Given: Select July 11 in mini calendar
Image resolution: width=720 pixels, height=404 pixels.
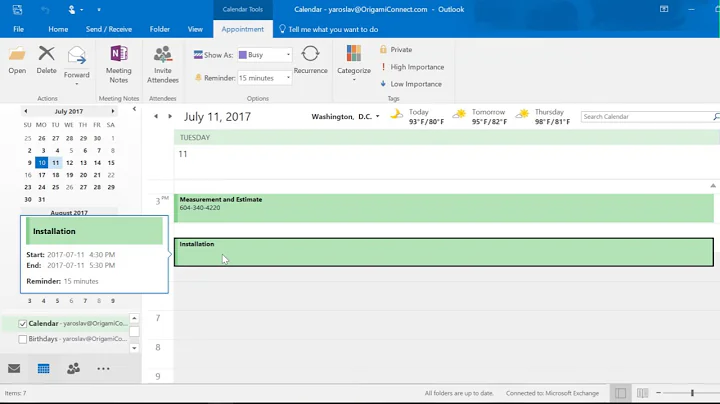Looking at the screenshot, I should point(56,163).
